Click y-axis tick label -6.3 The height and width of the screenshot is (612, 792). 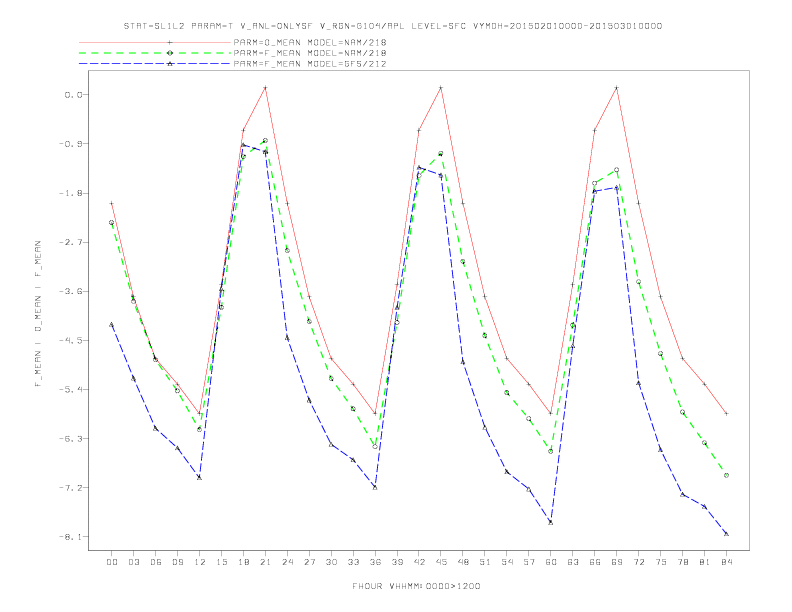pyautogui.click(x=69, y=438)
